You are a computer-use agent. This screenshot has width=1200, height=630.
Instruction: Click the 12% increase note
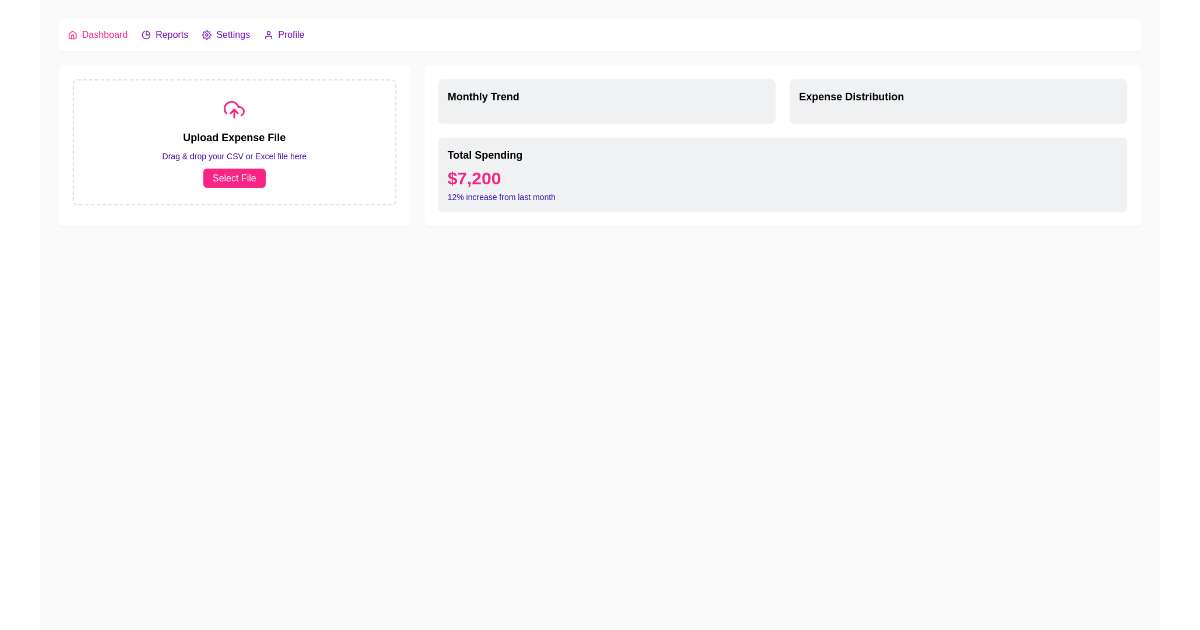tap(501, 197)
